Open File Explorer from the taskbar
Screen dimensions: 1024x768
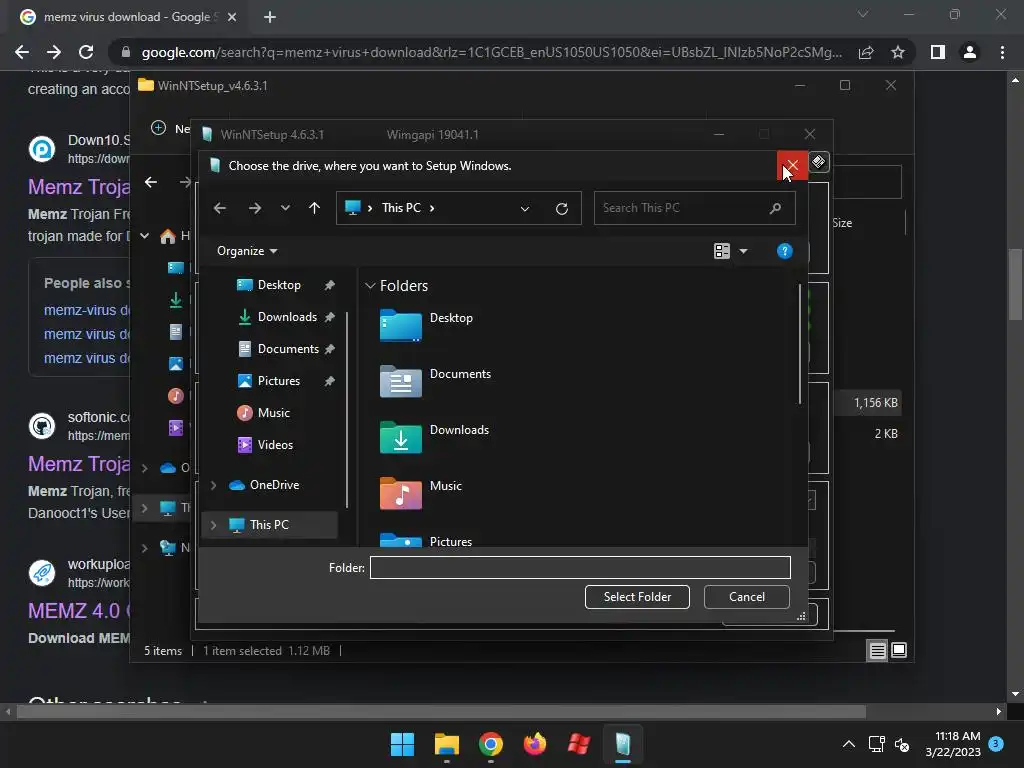coord(447,744)
